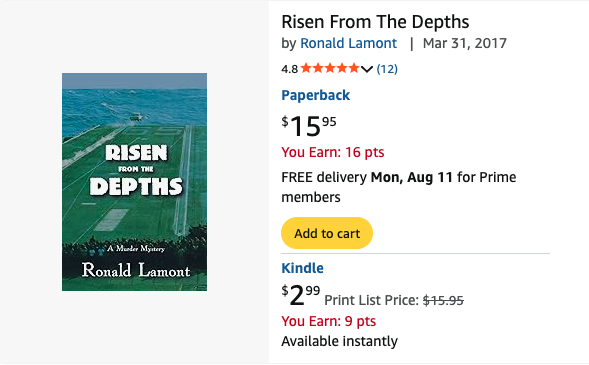Open the Risen From The Depths title link
Image resolution: width=589 pixels, height=365 pixels.
pyautogui.click(x=375, y=22)
